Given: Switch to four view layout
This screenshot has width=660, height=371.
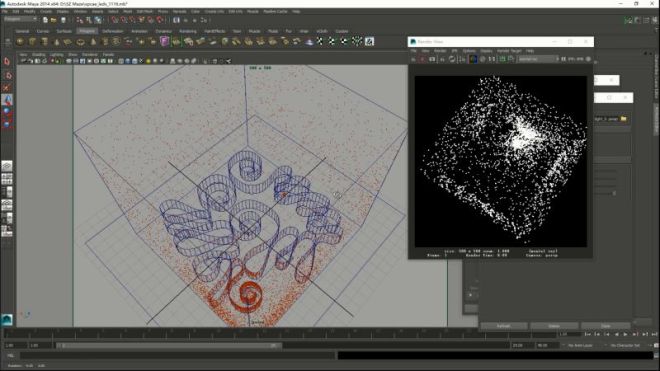Looking at the screenshot, I should (7, 179).
